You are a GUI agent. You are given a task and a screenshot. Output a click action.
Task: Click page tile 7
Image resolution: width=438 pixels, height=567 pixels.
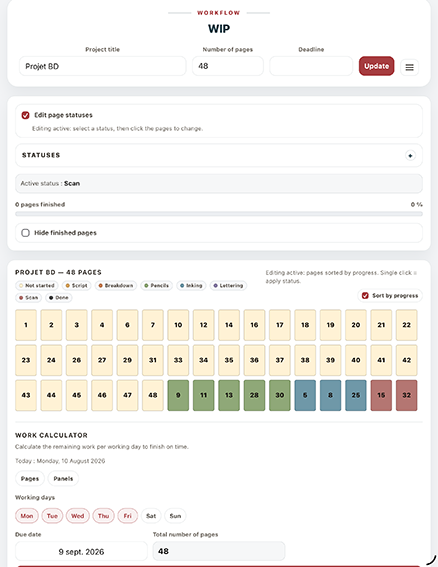pos(153,325)
